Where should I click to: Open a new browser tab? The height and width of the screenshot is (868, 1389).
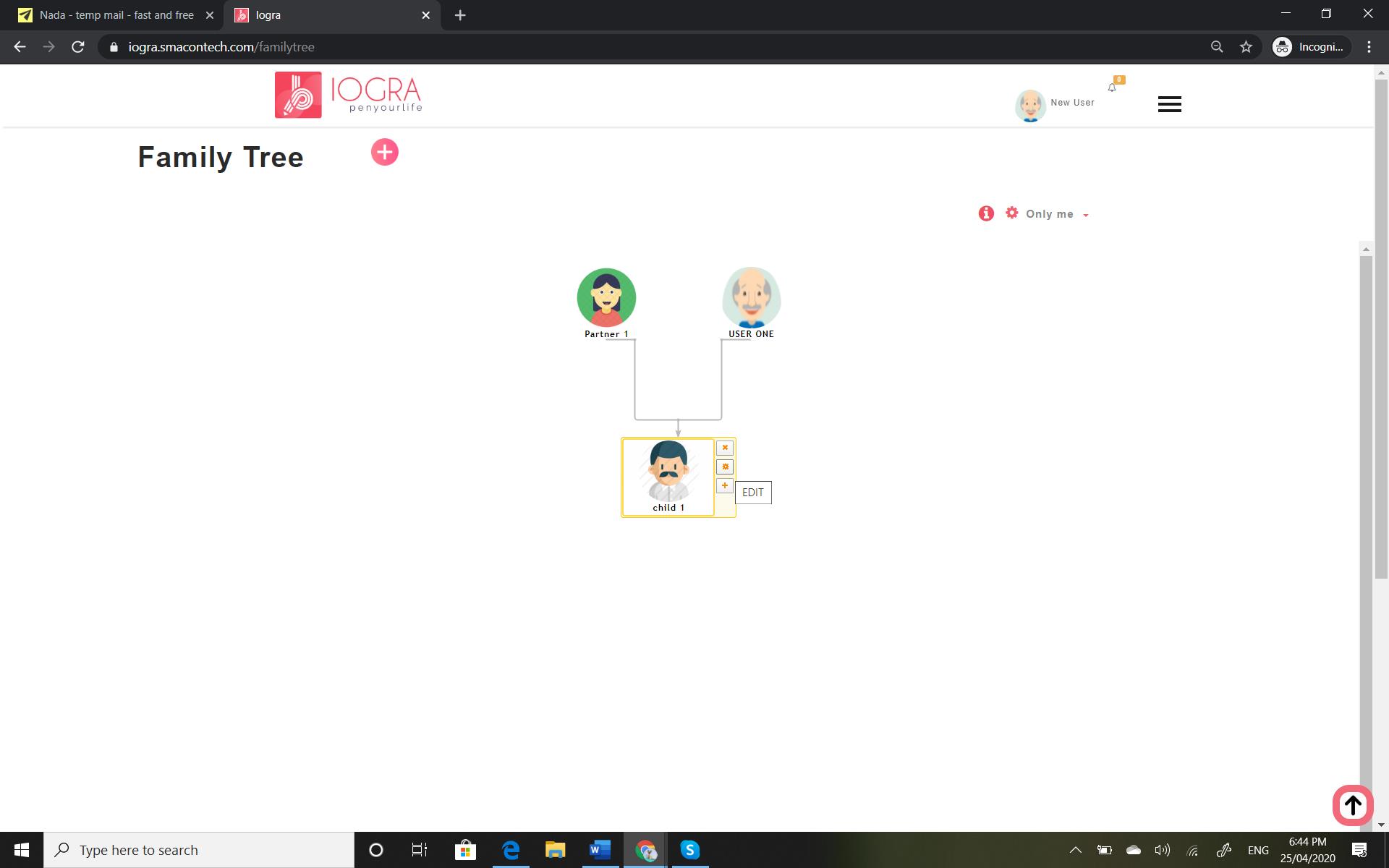point(460,15)
